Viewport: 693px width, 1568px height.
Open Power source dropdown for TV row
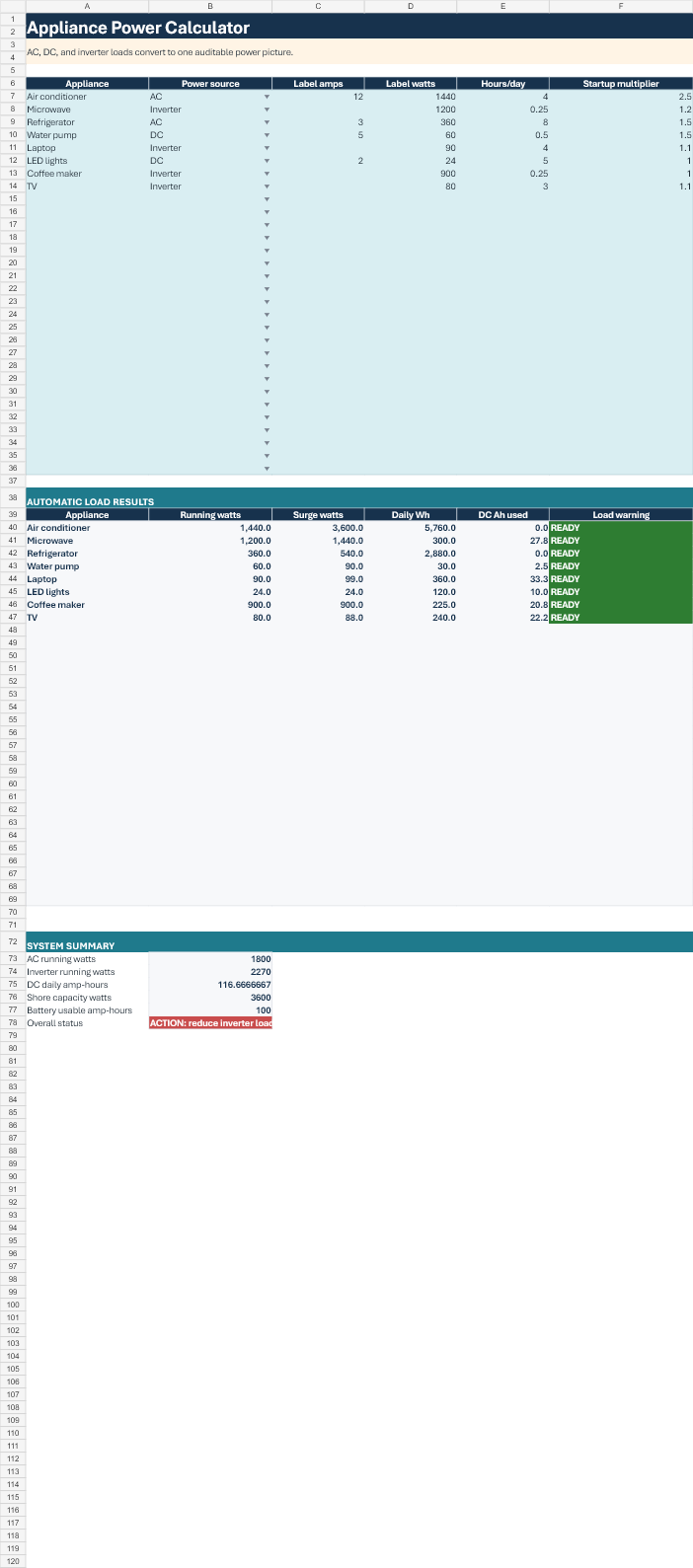(267, 187)
